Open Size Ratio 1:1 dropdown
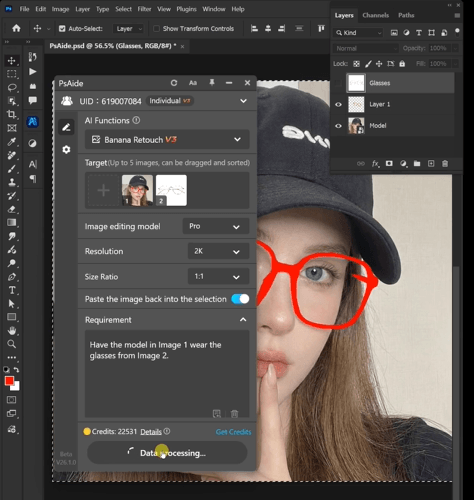 tap(218, 276)
